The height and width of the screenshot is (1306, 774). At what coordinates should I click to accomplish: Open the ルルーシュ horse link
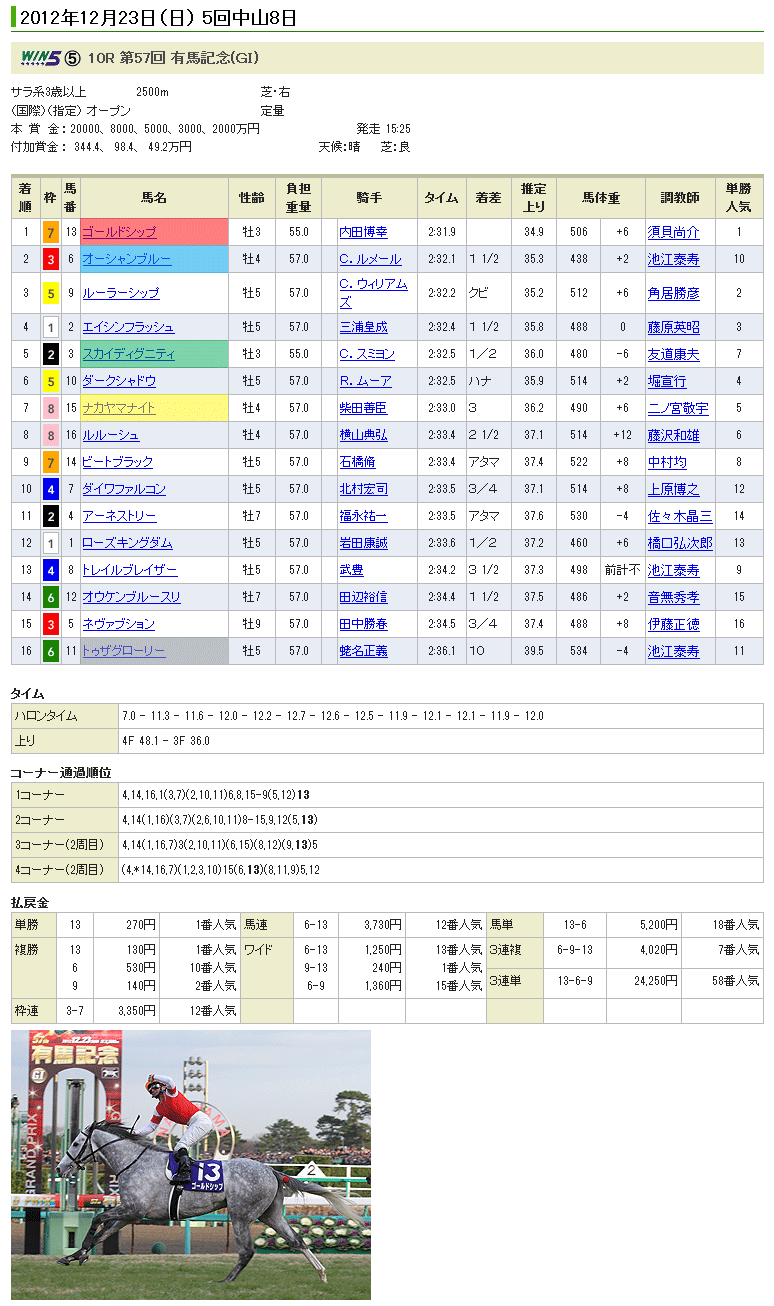click(x=111, y=435)
